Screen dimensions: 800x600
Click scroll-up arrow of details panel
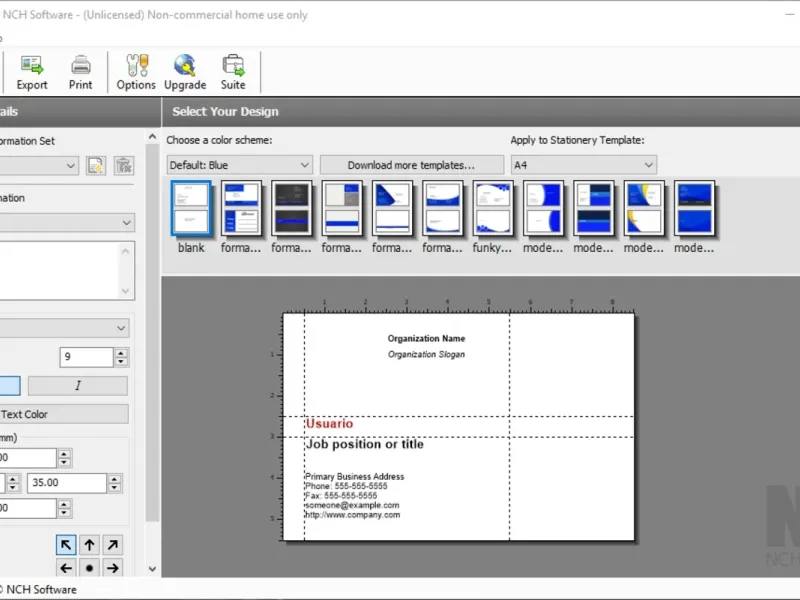pyautogui.click(x=152, y=136)
